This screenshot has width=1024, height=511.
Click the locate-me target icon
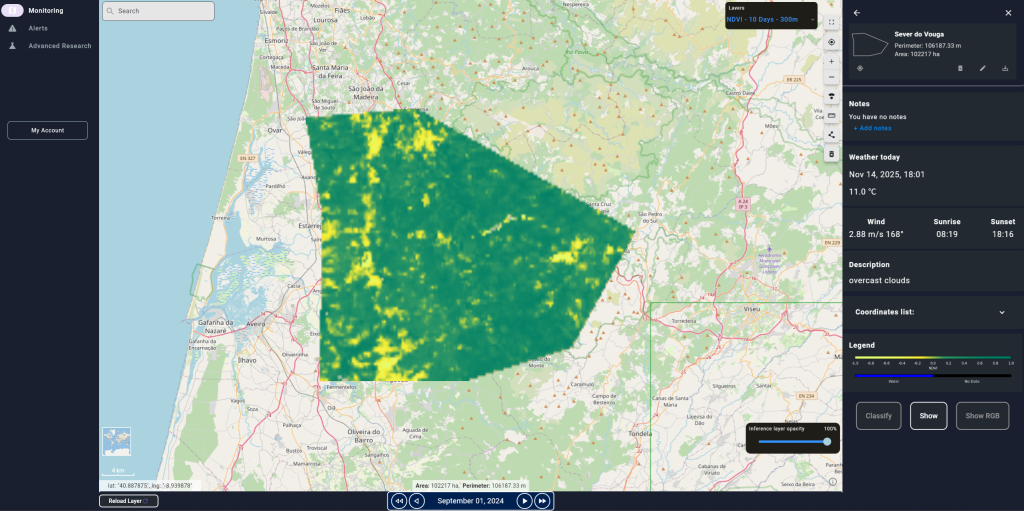pos(831,43)
